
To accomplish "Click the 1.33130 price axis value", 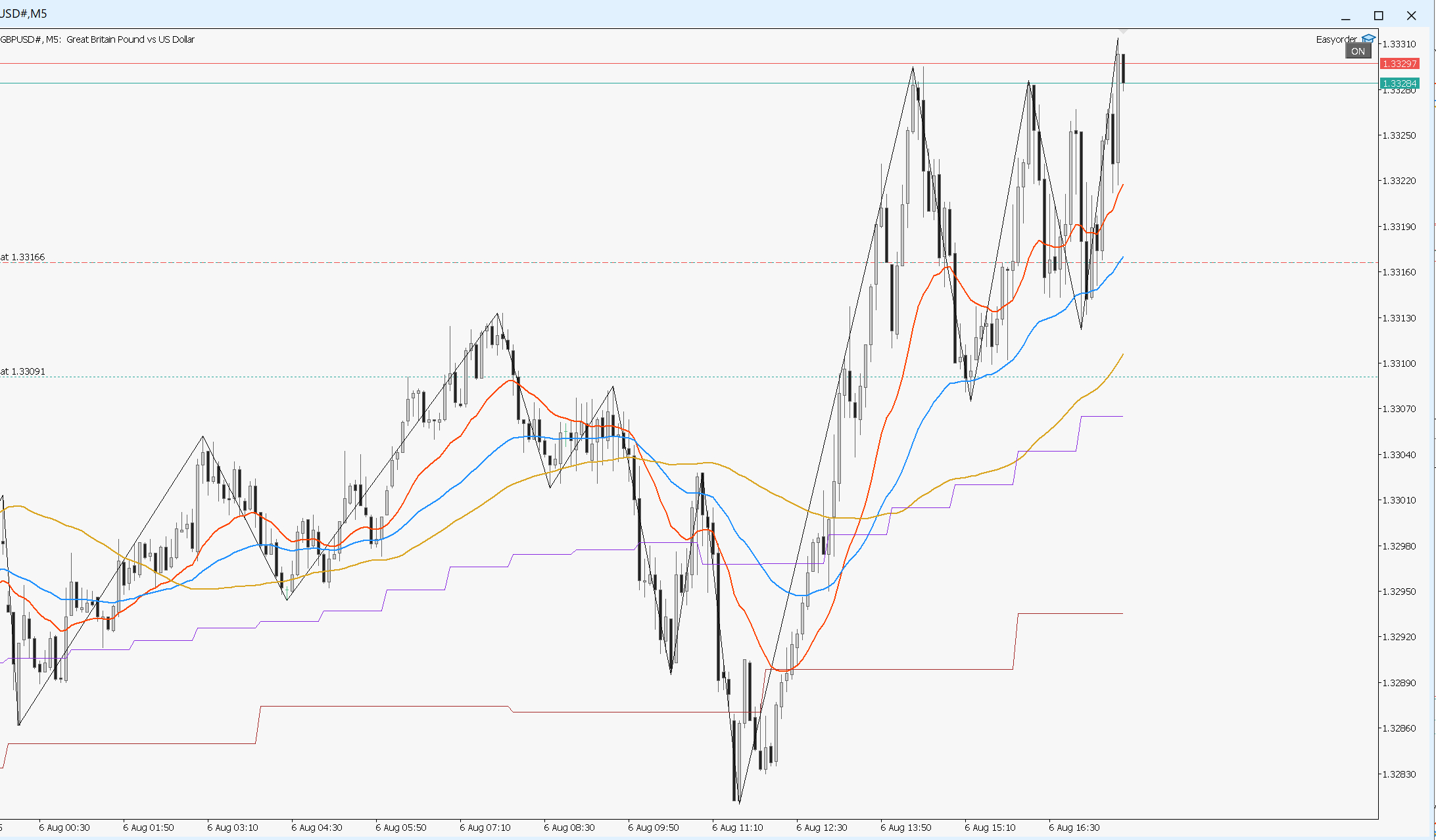I will (1399, 318).
